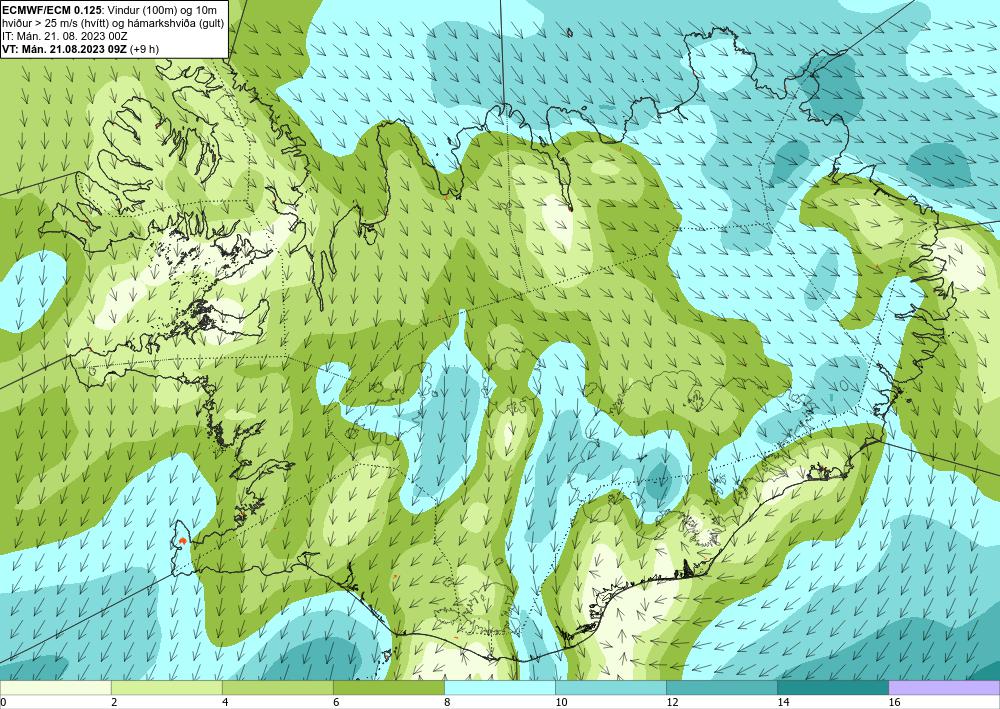The height and width of the screenshot is (709, 1000).
Task: Click the legend scale label '8'
Action: (447, 702)
